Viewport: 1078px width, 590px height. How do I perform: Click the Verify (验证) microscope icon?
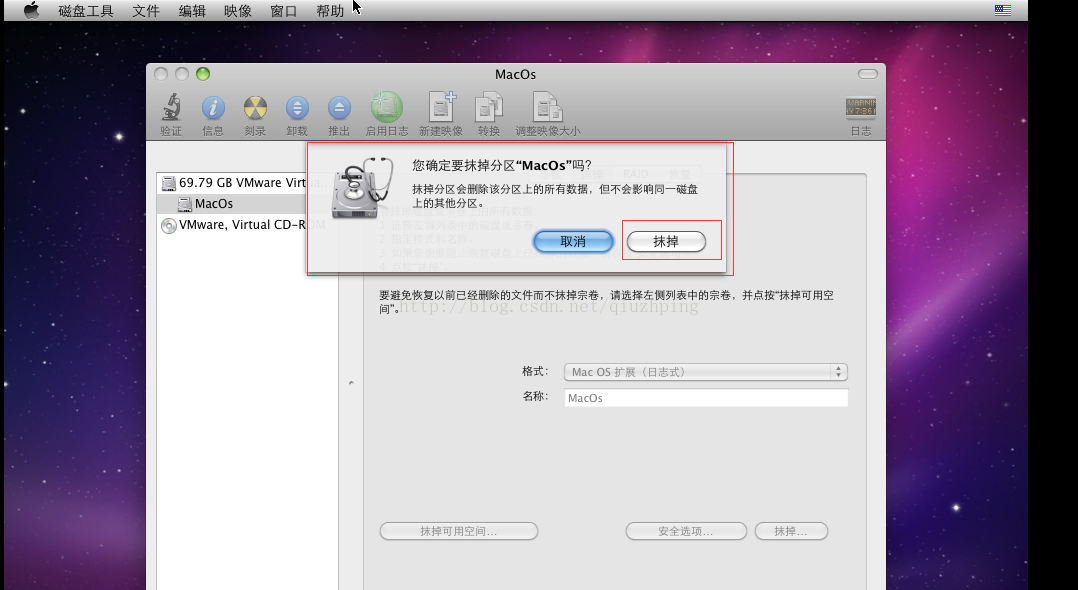tap(171, 107)
